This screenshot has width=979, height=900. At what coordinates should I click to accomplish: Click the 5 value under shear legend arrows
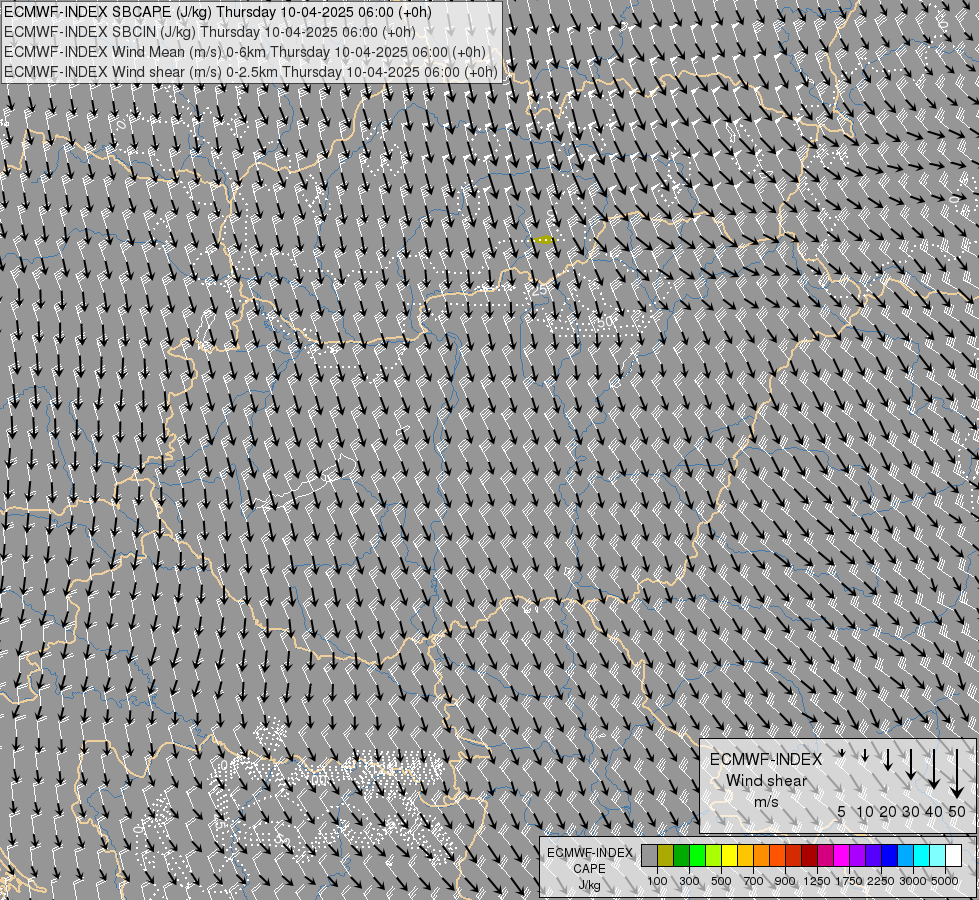[842, 811]
